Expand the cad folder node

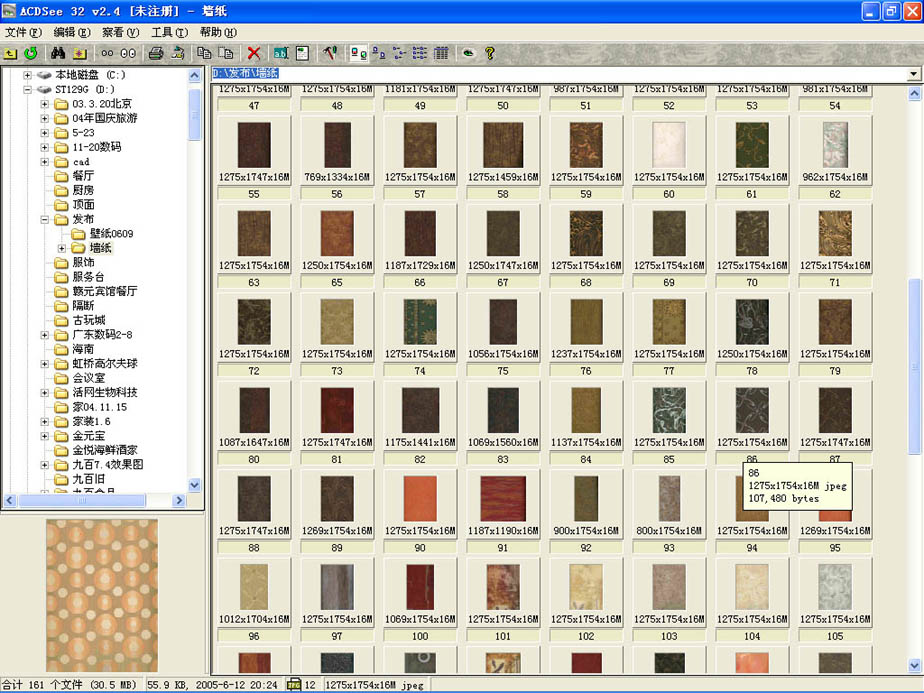click(44, 161)
